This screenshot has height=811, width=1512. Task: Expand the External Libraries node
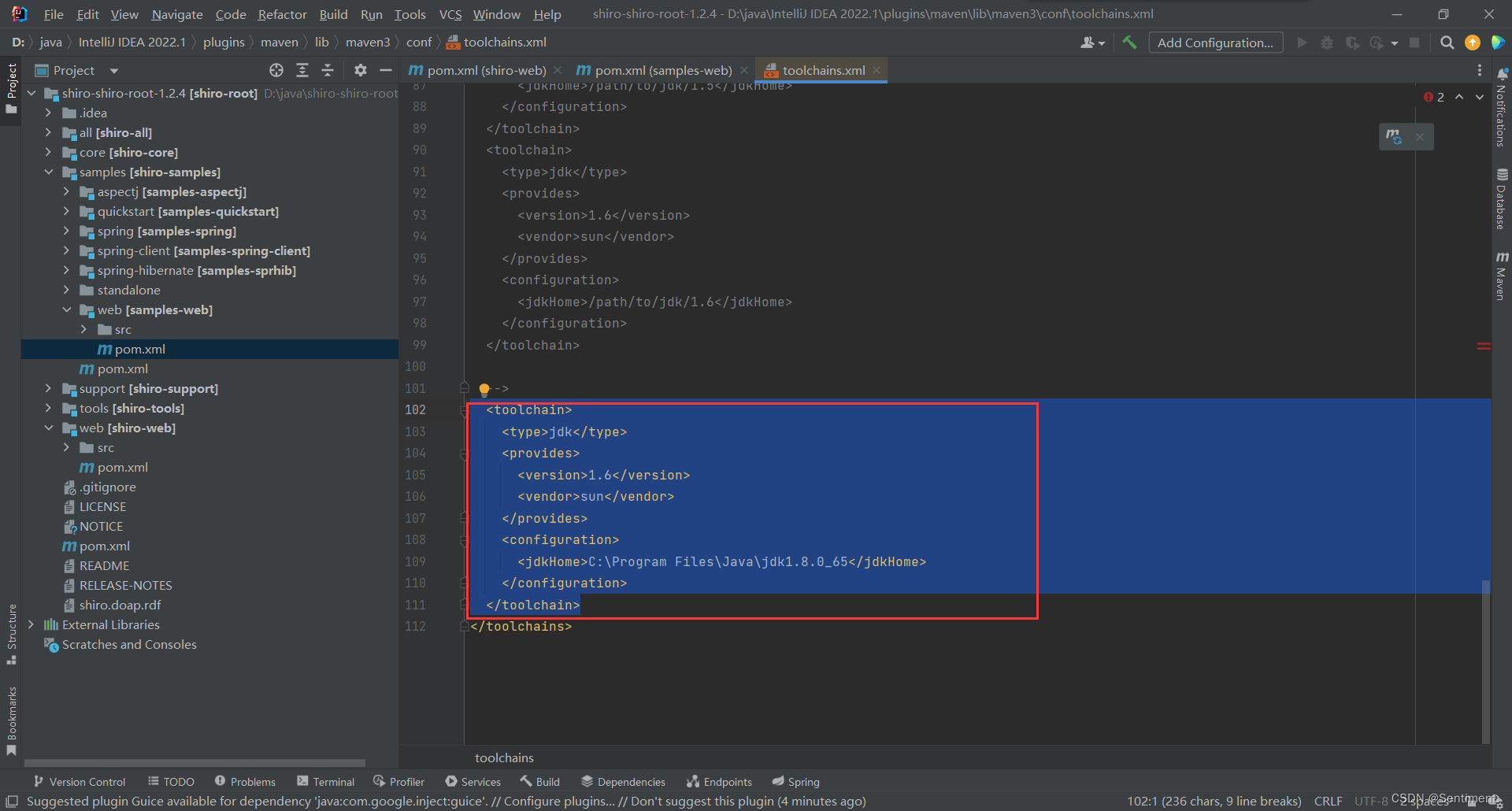pyautogui.click(x=31, y=624)
